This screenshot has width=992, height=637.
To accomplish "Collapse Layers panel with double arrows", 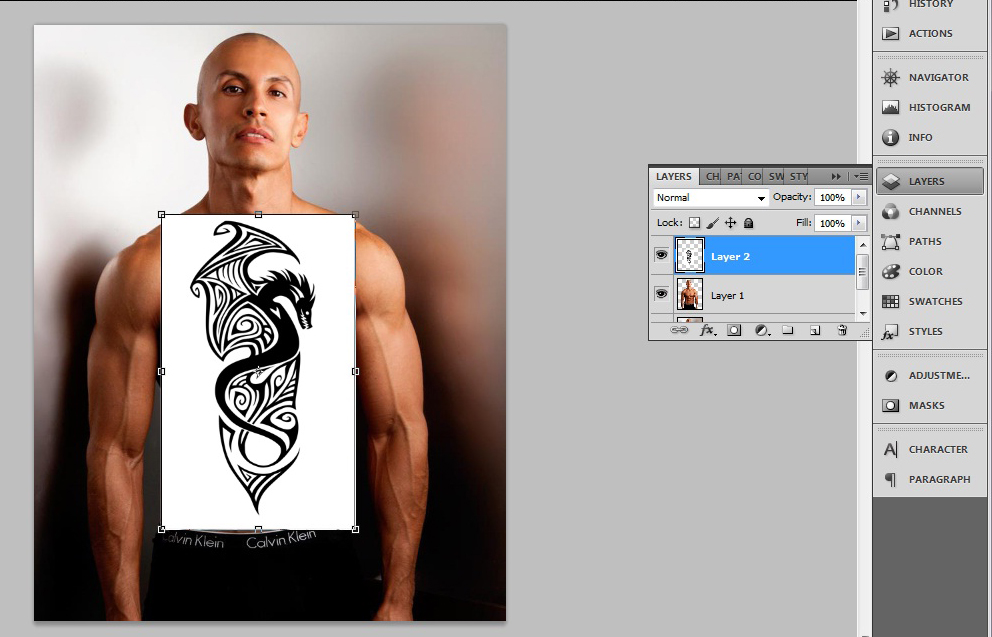I will click(836, 176).
